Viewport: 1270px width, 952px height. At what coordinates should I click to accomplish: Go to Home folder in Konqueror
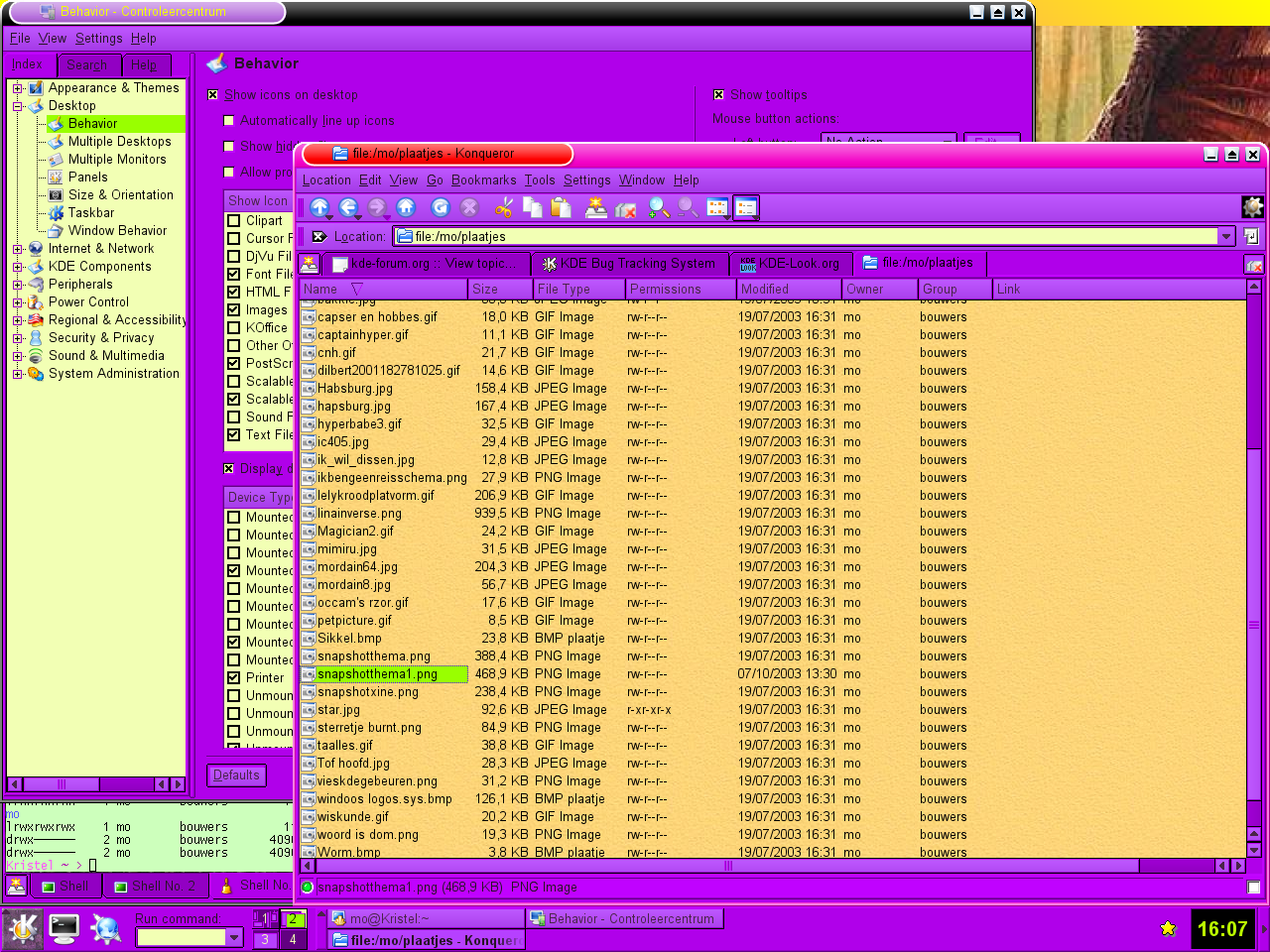406,207
